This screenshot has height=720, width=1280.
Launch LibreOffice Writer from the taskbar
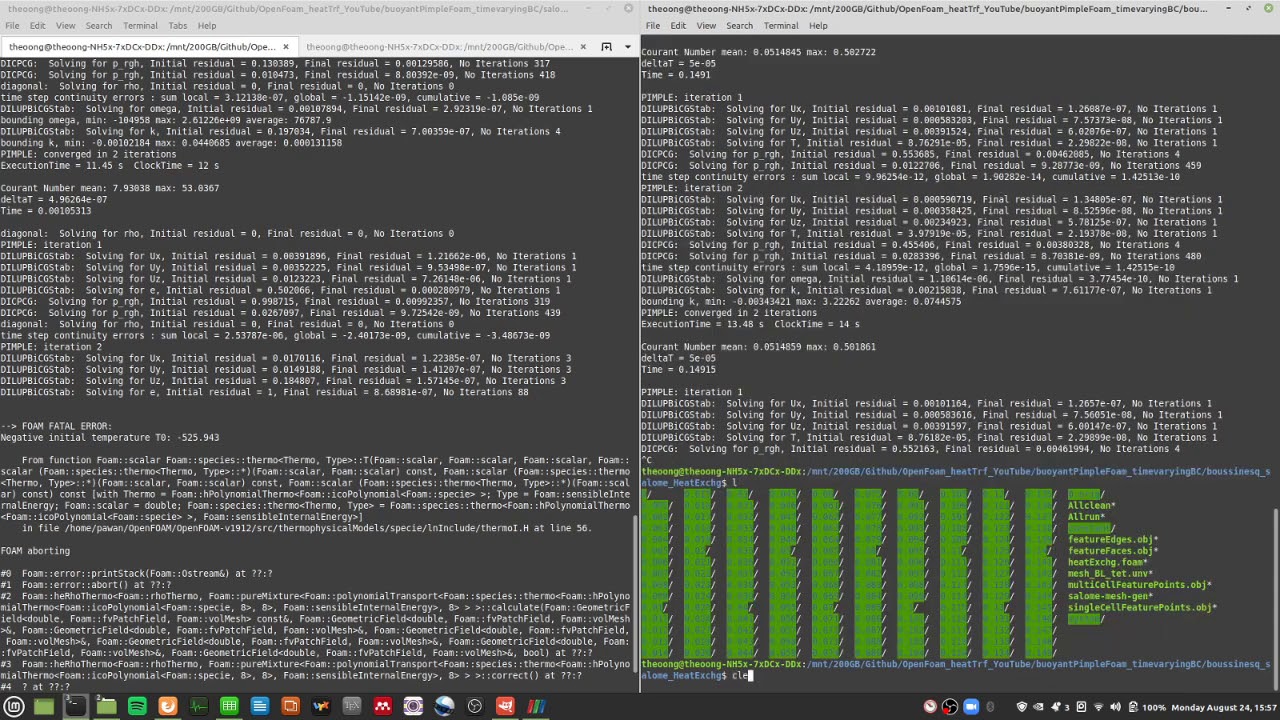tap(260, 707)
